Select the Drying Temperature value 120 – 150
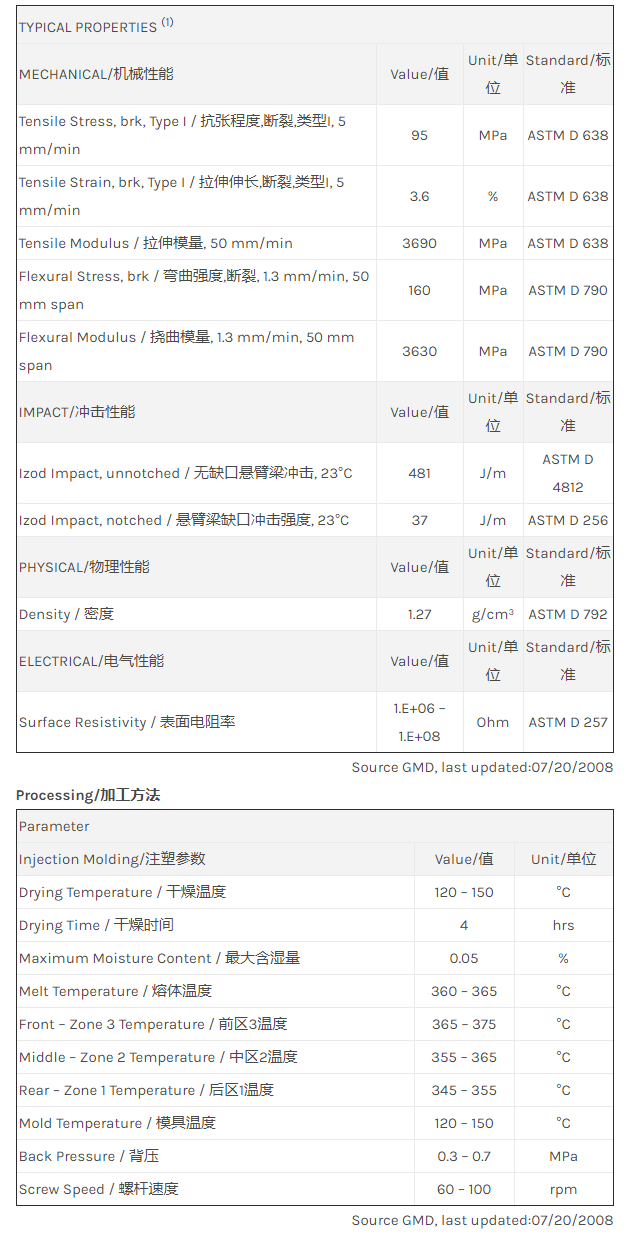This screenshot has height=1240, width=628. point(464,892)
